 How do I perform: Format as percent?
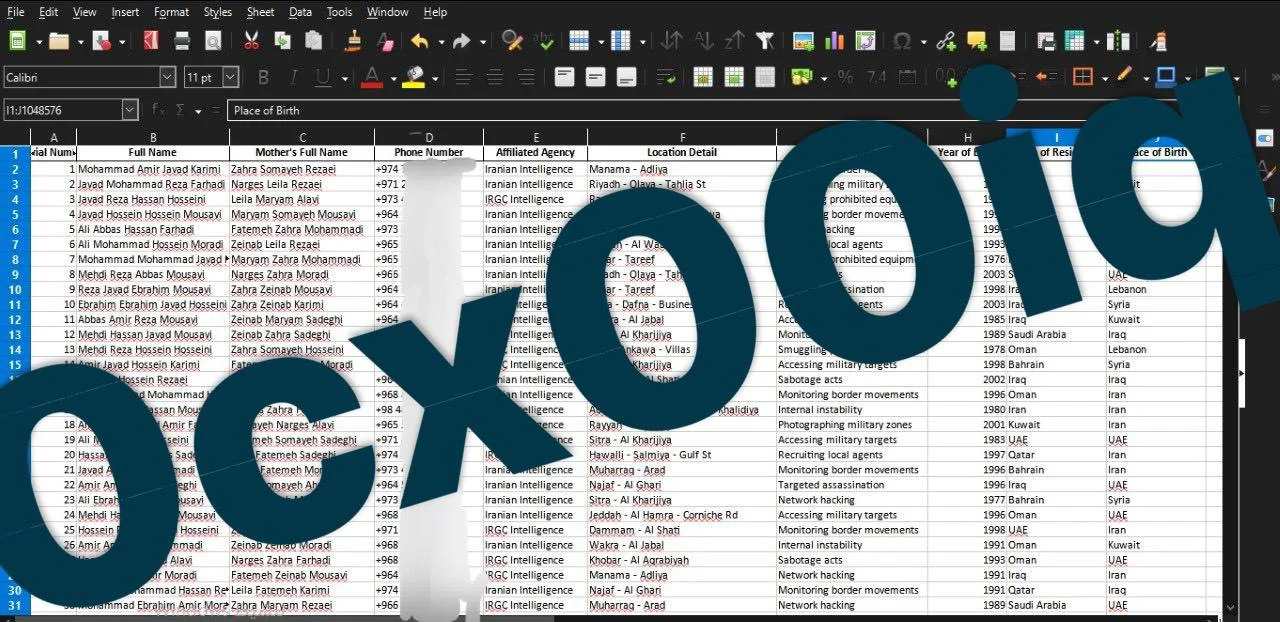click(846, 77)
